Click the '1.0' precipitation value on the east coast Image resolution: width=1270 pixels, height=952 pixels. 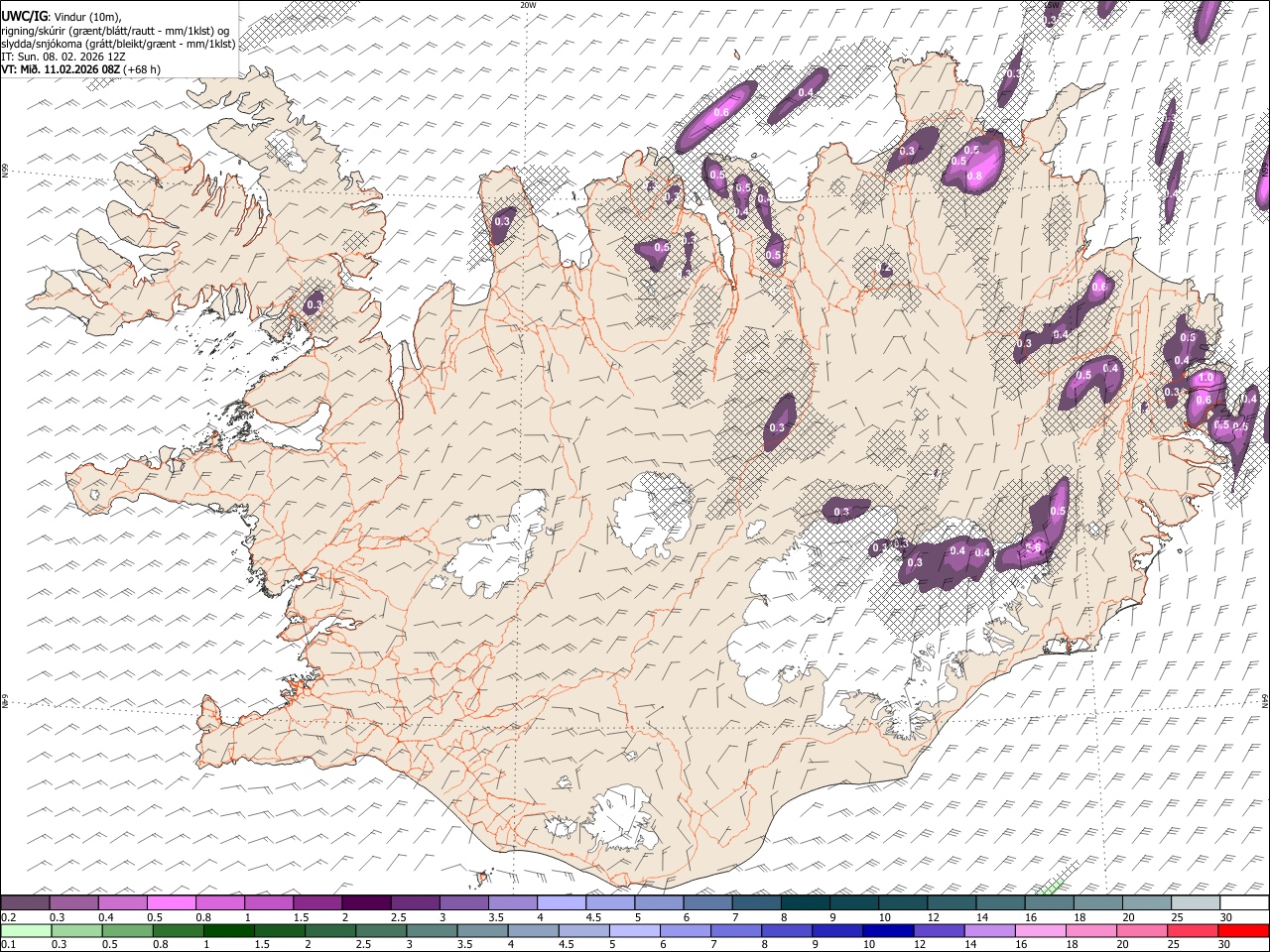point(1206,379)
